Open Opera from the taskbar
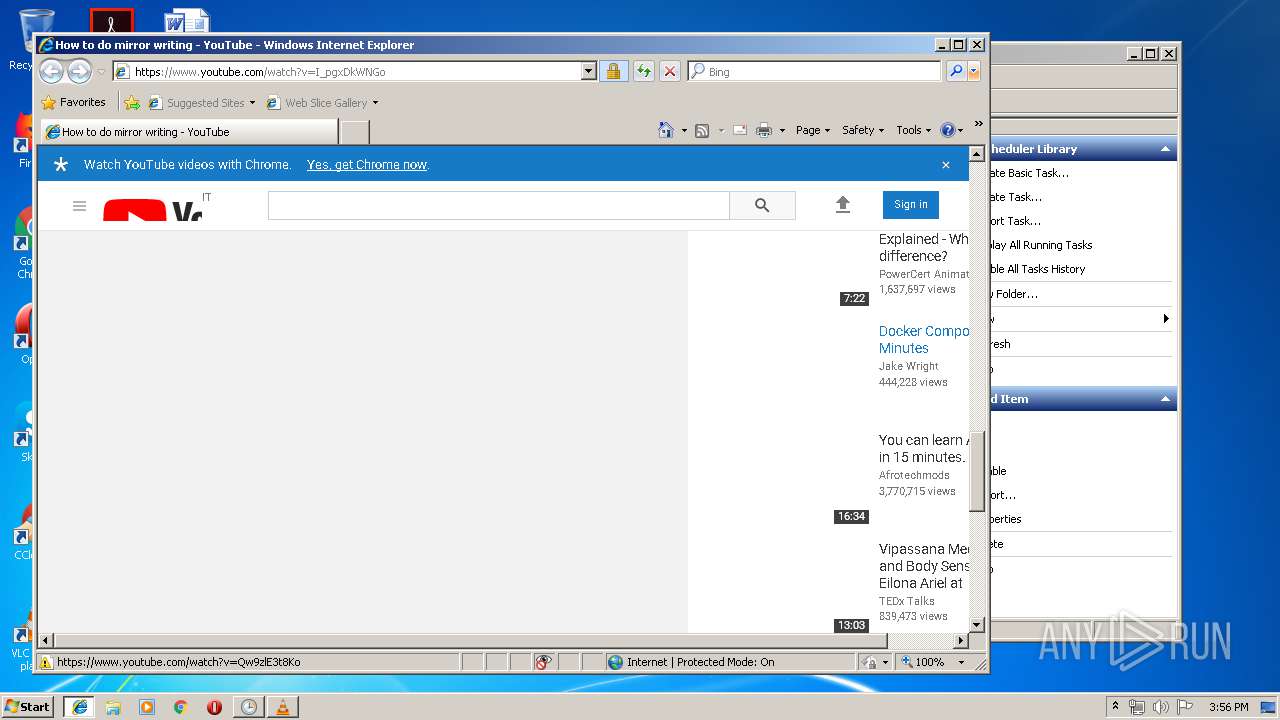The width and height of the screenshot is (1280, 720). pos(215,707)
